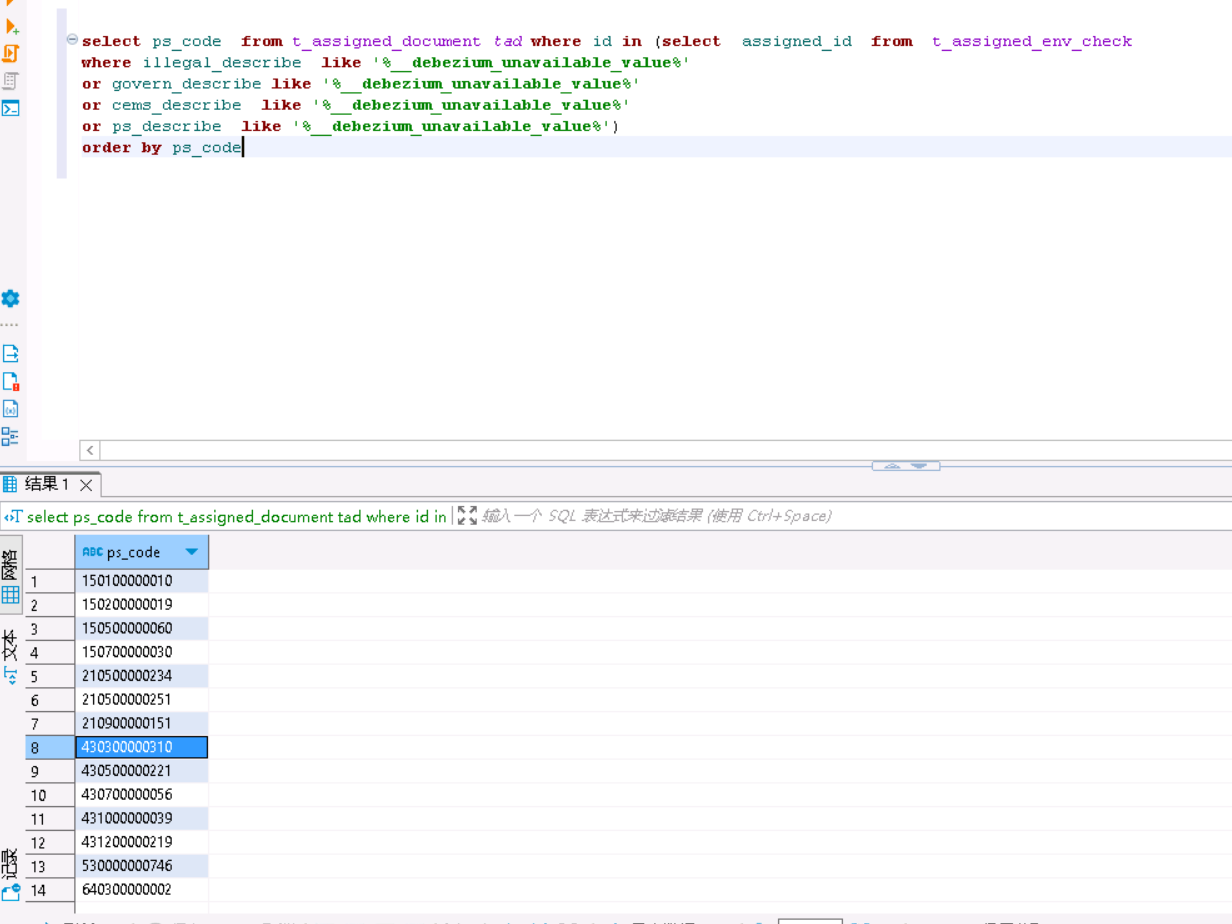
Task: Click t_assigned_document in the SQL editor
Action: pyautogui.click(x=386, y=41)
